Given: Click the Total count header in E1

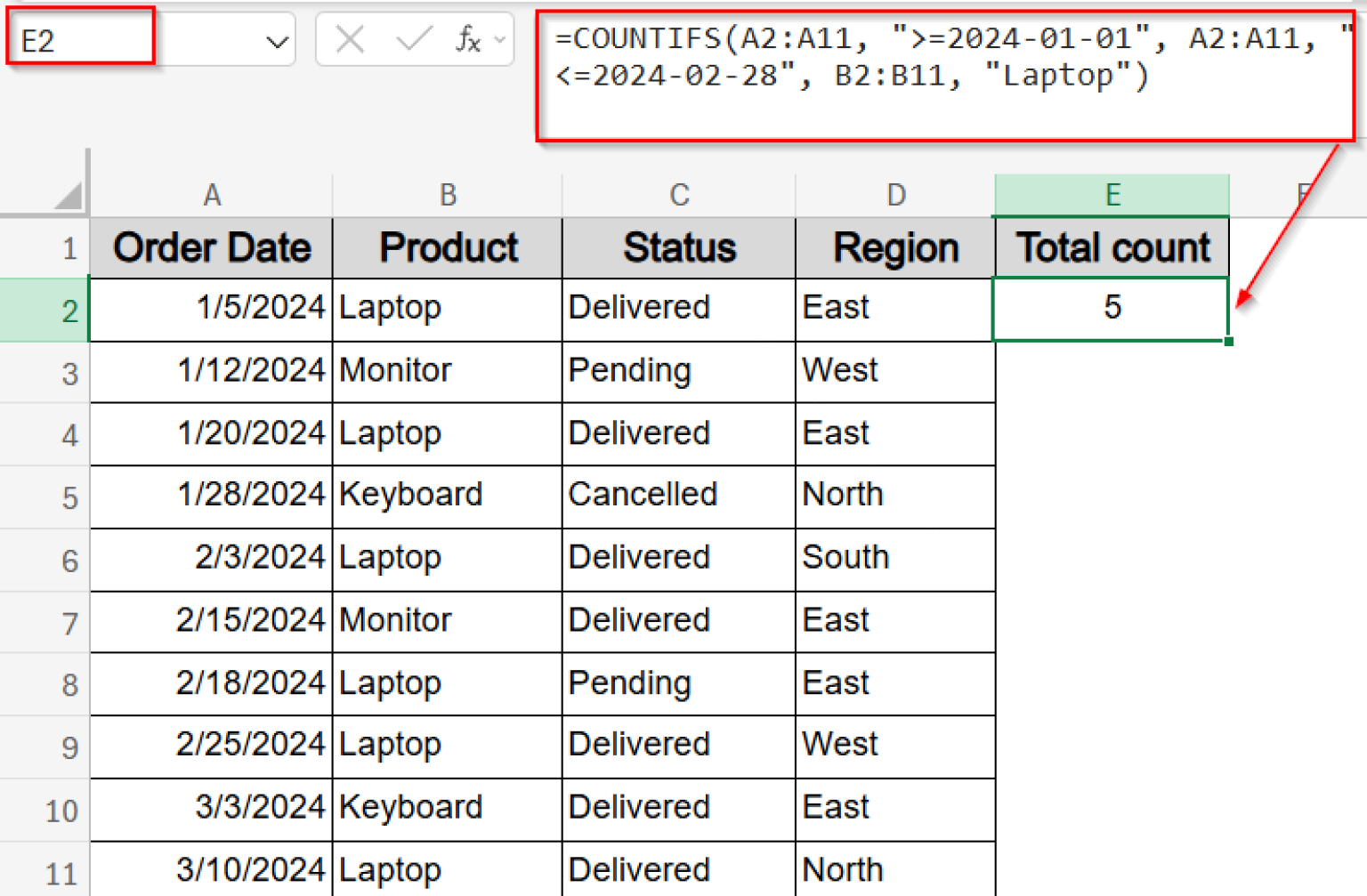Looking at the screenshot, I should pyautogui.click(x=1112, y=247).
